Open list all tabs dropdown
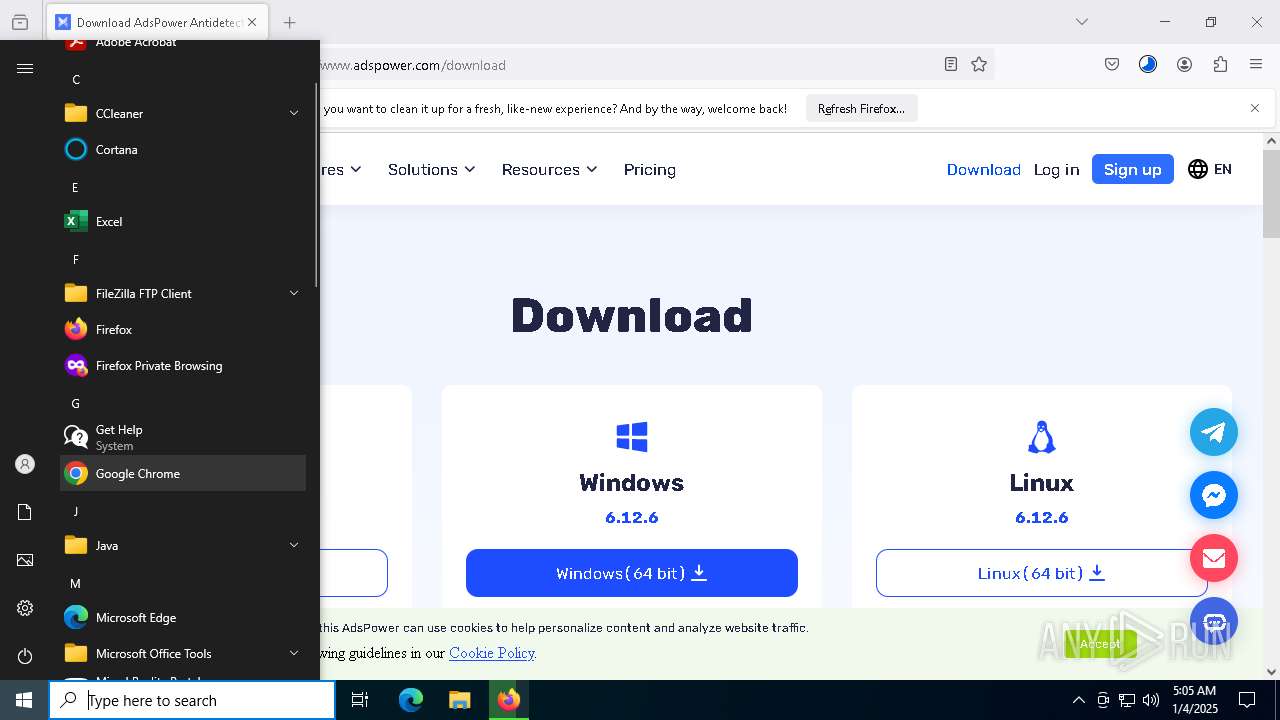1280x720 pixels. (x=1082, y=22)
